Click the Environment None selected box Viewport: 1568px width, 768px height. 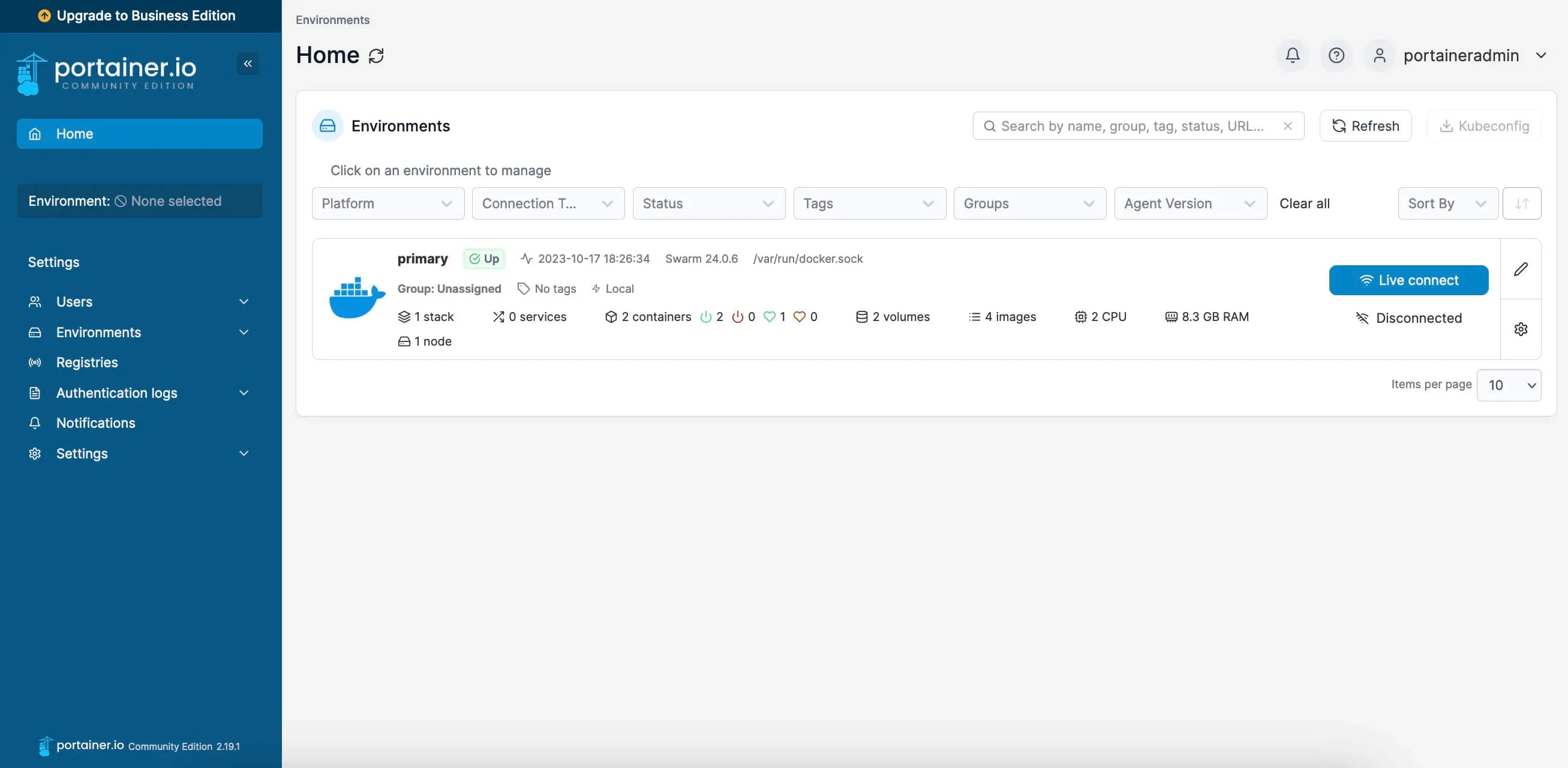[x=139, y=201]
